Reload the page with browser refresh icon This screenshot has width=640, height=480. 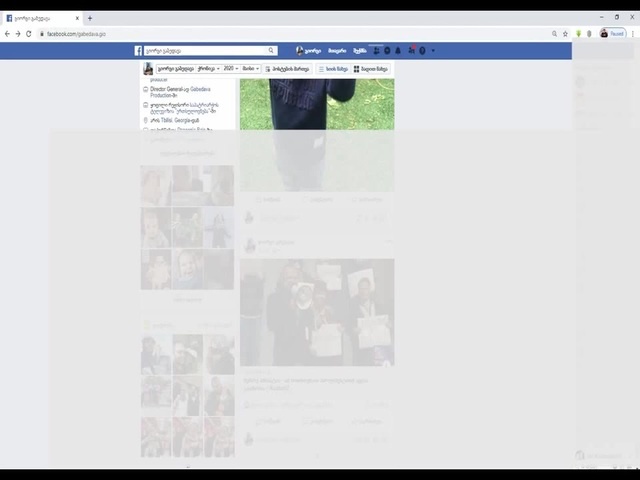[x=28, y=33]
